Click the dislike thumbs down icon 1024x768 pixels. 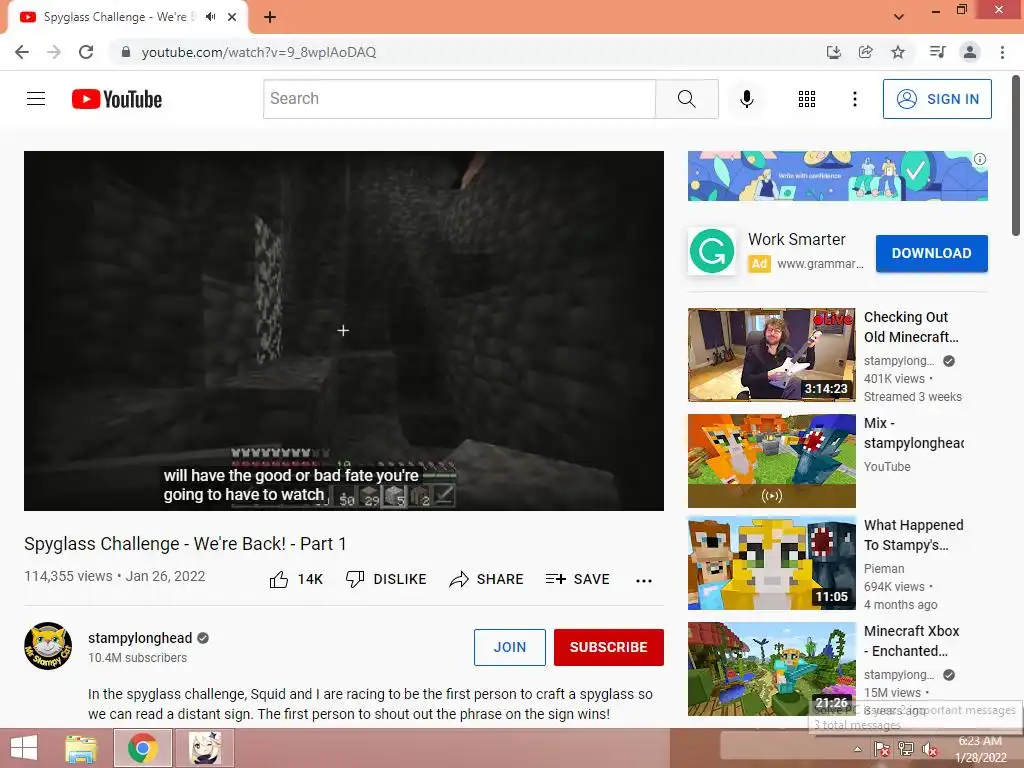coord(355,579)
